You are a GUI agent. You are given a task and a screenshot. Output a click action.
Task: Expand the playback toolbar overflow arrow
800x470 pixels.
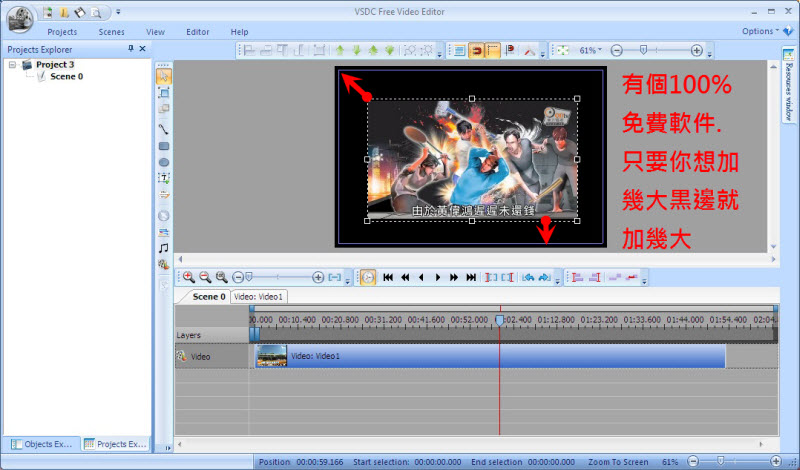coord(558,280)
